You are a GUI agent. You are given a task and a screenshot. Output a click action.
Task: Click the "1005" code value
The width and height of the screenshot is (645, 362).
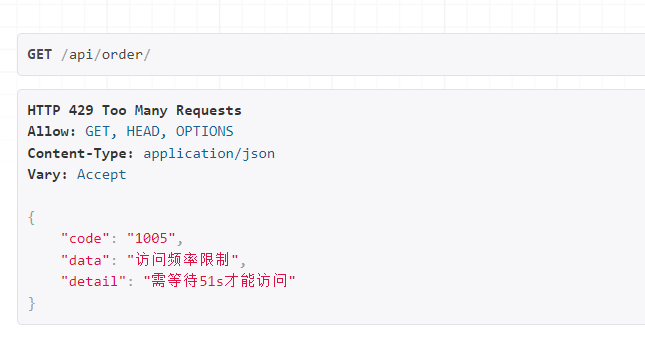coord(151,239)
